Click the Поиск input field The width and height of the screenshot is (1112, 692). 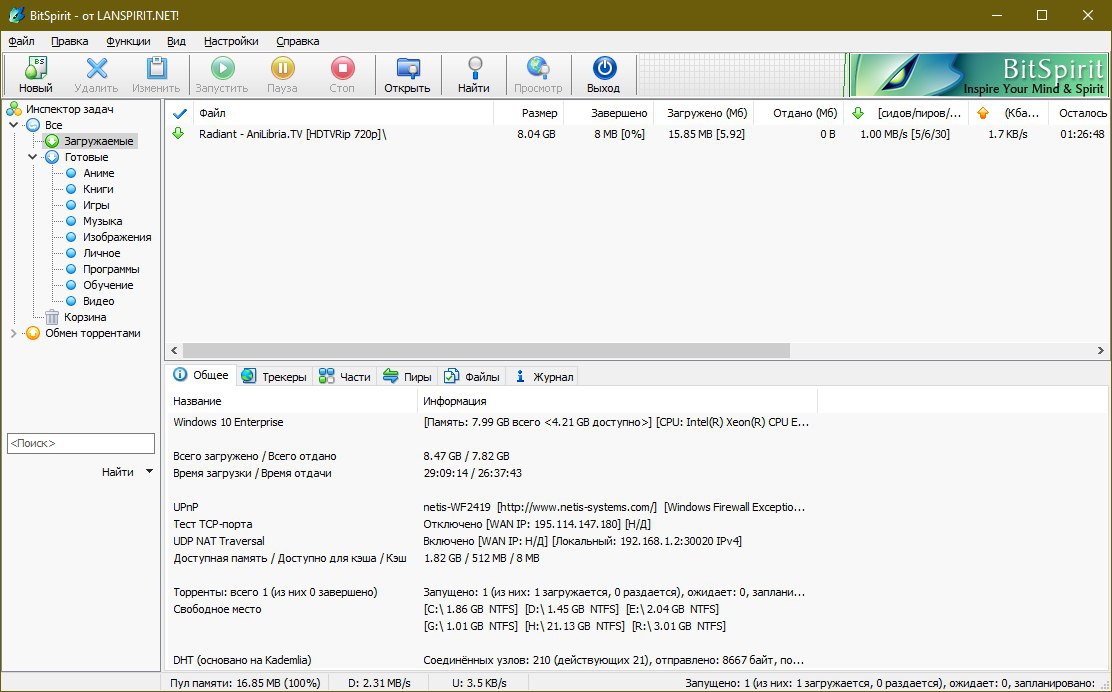coord(80,443)
